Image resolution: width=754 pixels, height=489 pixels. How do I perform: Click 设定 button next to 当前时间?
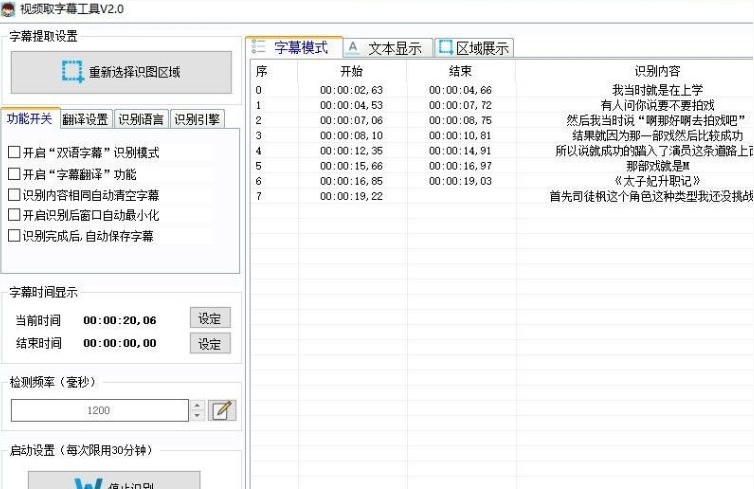click(209, 318)
